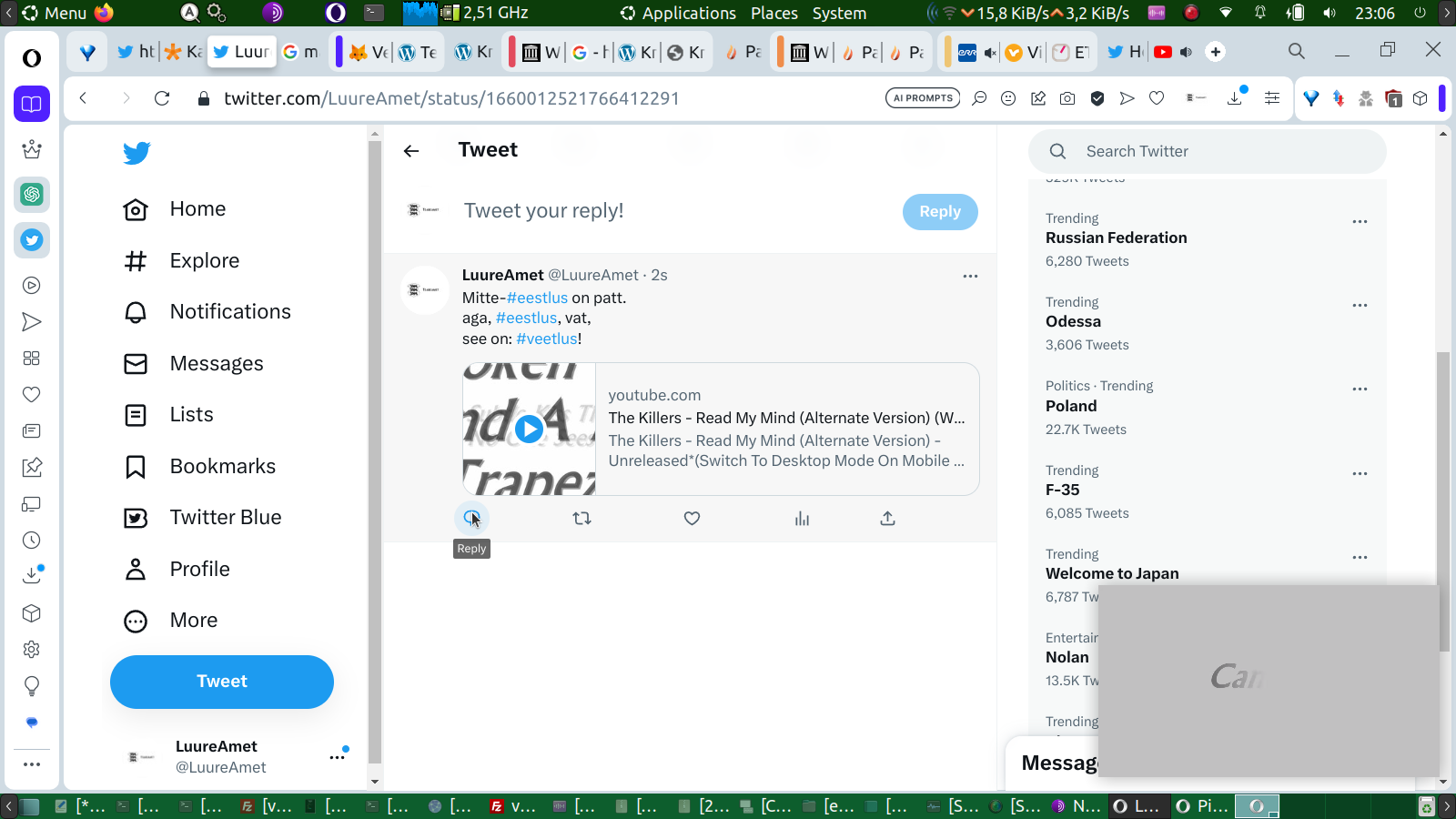Open the History clock icon in sidebar
The width and height of the screenshot is (1456, 819).
[32, 541]
